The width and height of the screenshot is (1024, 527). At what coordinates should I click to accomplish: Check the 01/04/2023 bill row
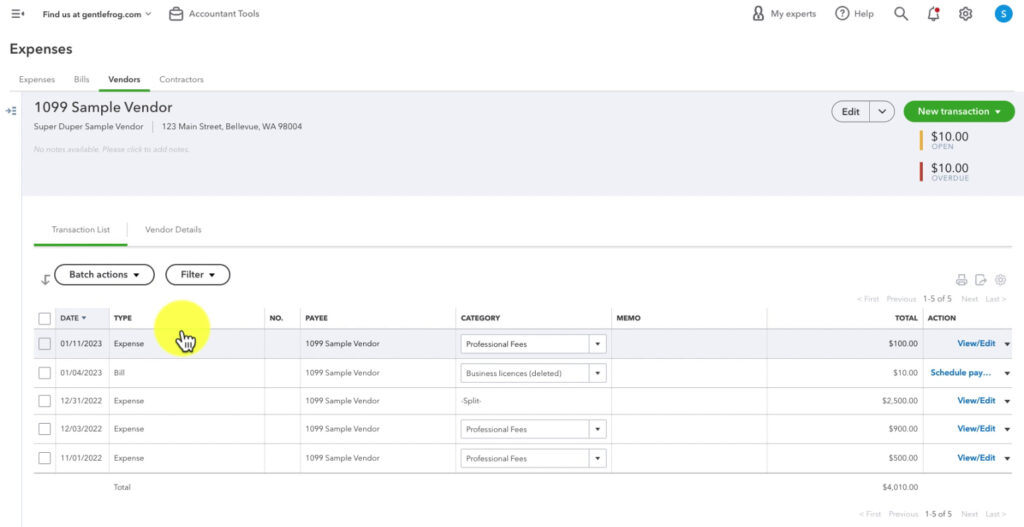tap(44, 373)
